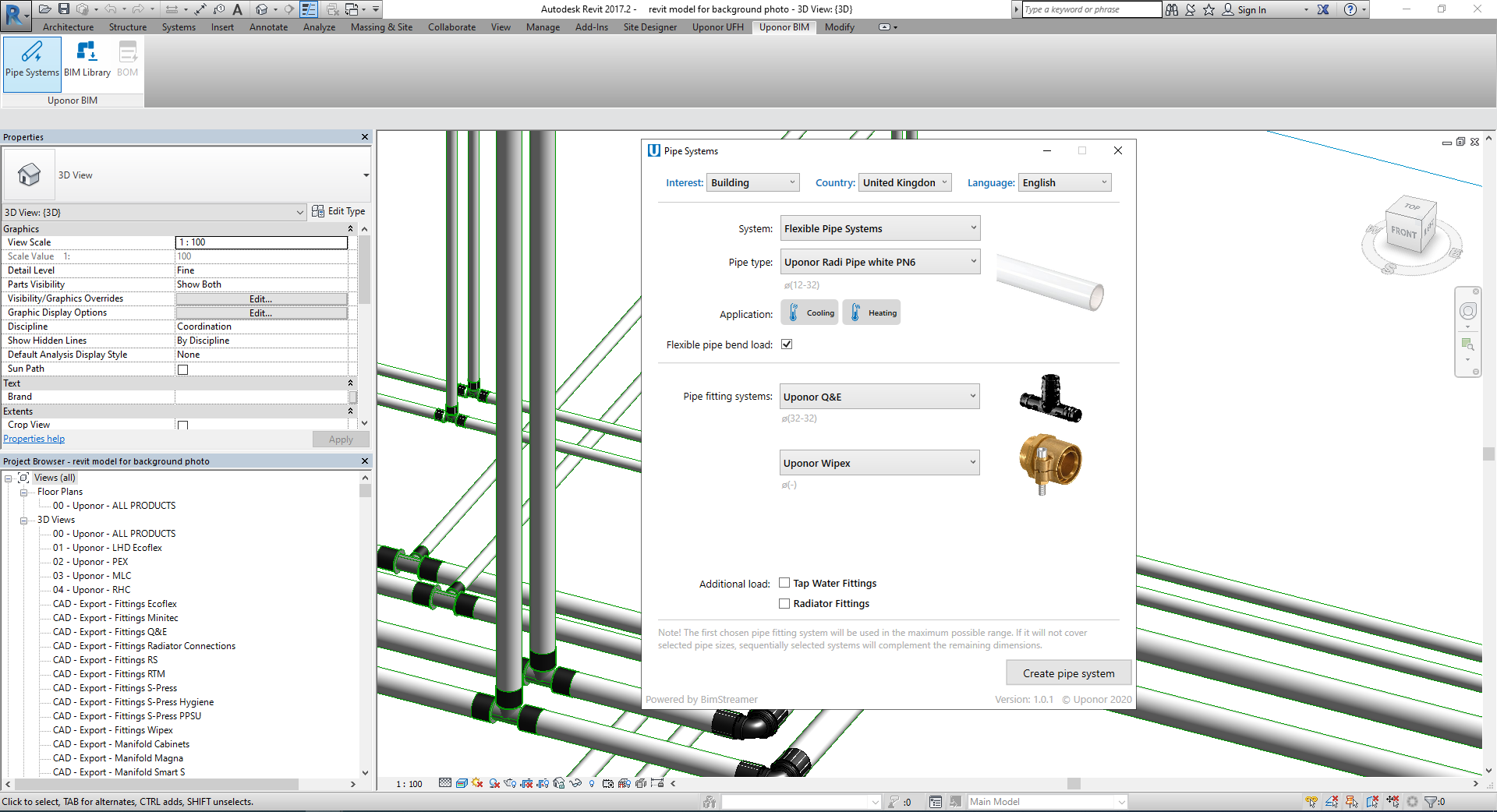The height and width of the screenshot is (812, 1497).
Task: Open the 03 - Uponor - MLC view
Action: 92,576
